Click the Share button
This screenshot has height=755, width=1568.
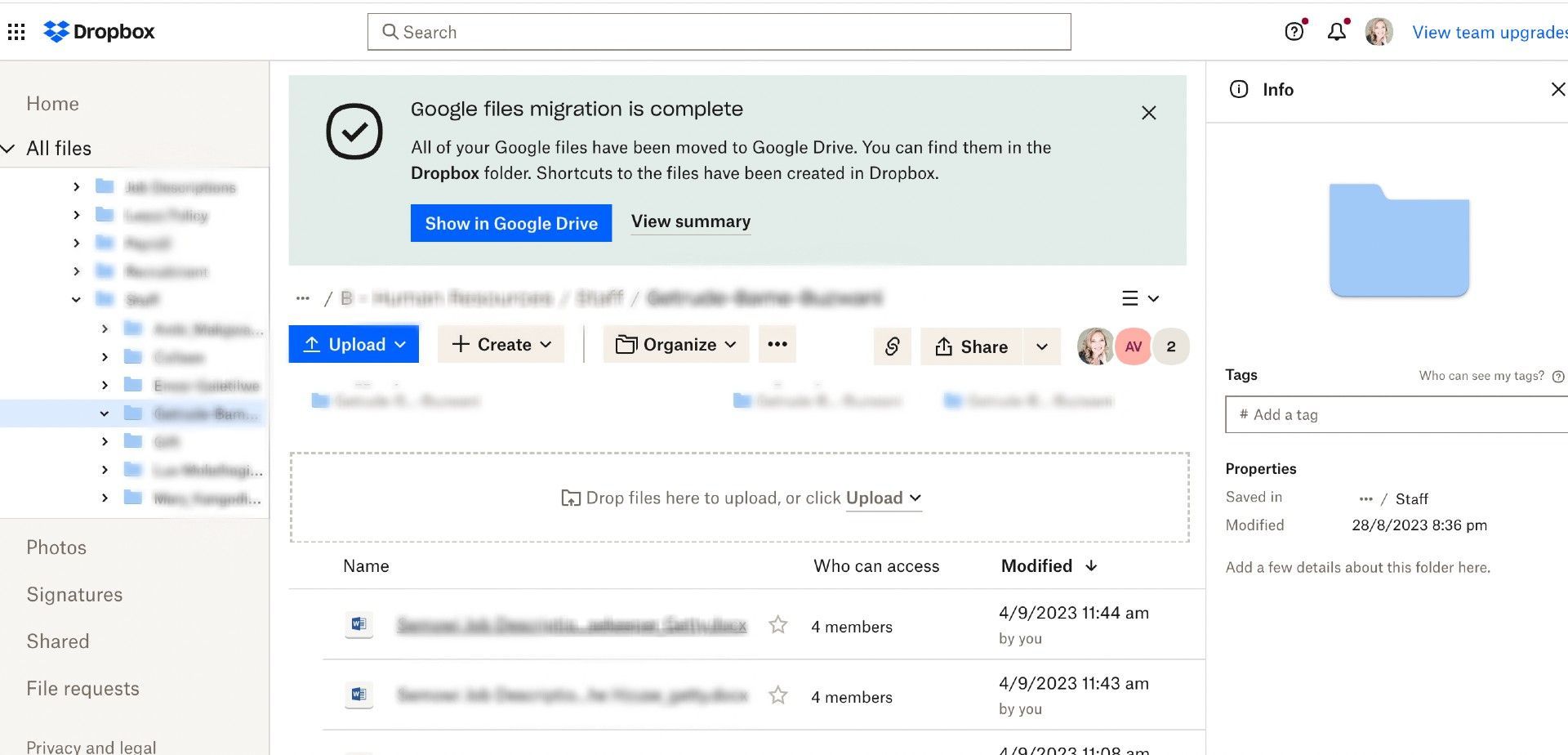coord(971,346)
